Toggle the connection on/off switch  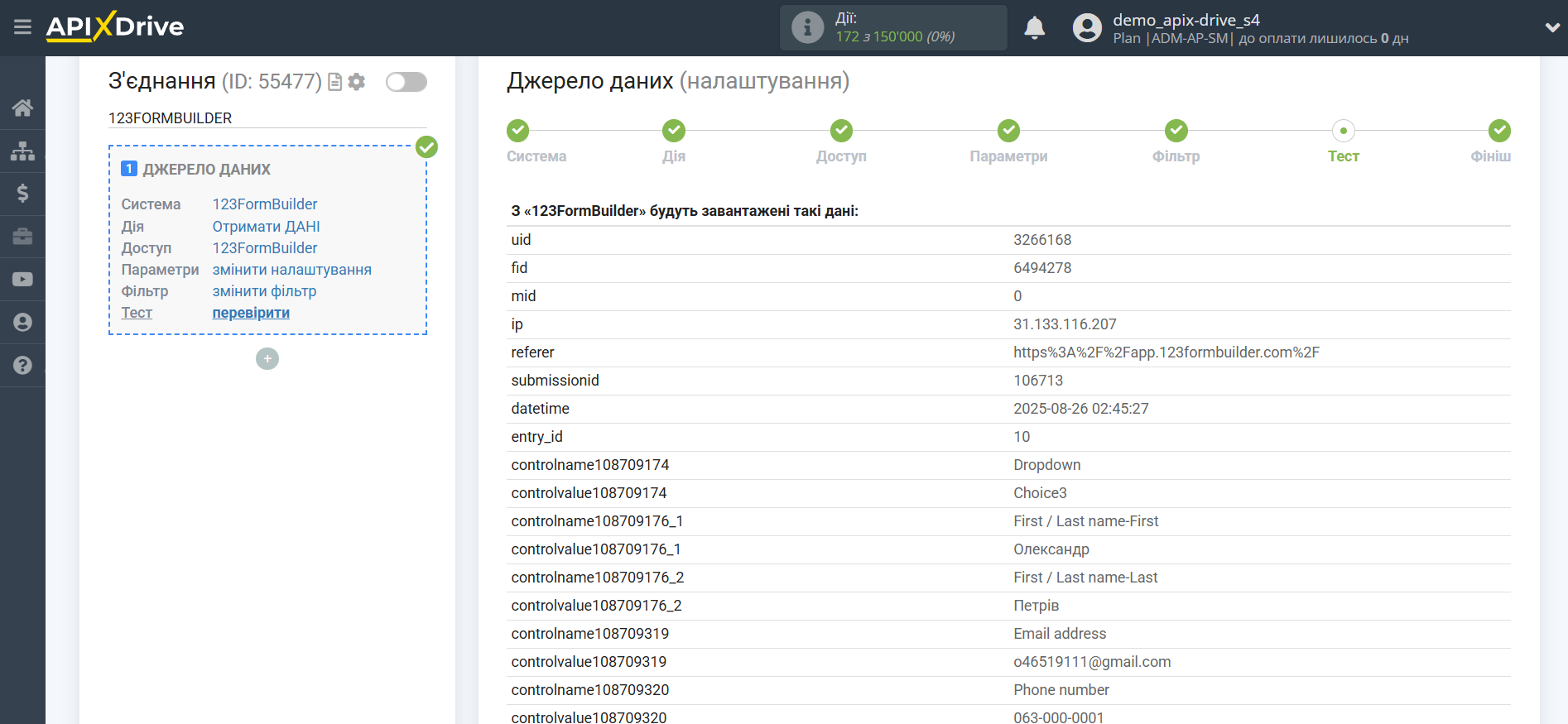(406, 82)
